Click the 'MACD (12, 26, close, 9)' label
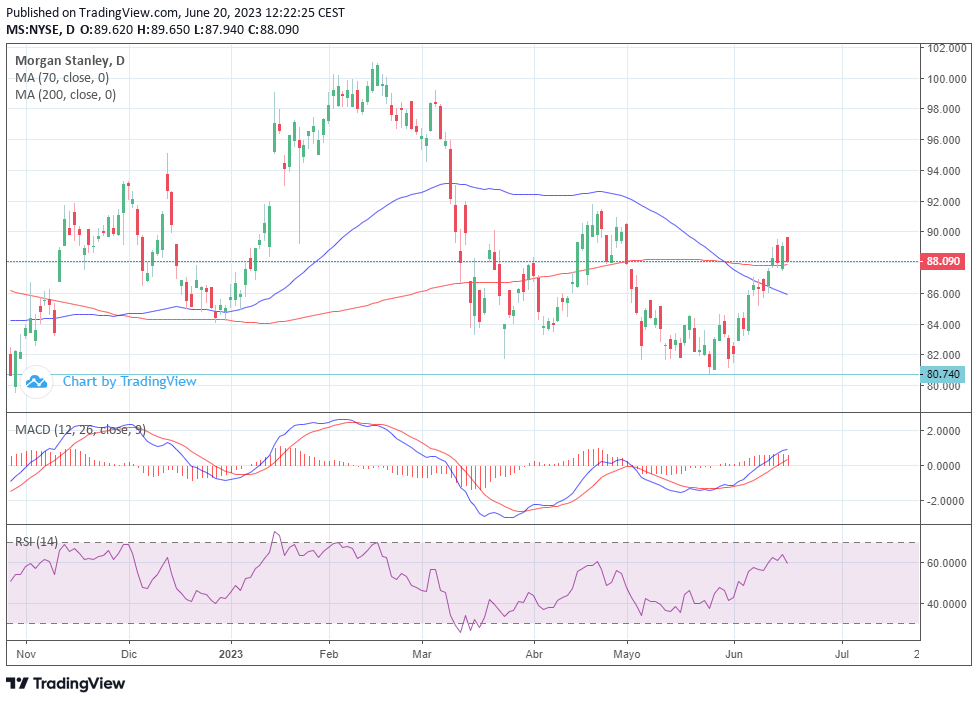The width and height of the screenshot is (978, 702). [80, 429]
